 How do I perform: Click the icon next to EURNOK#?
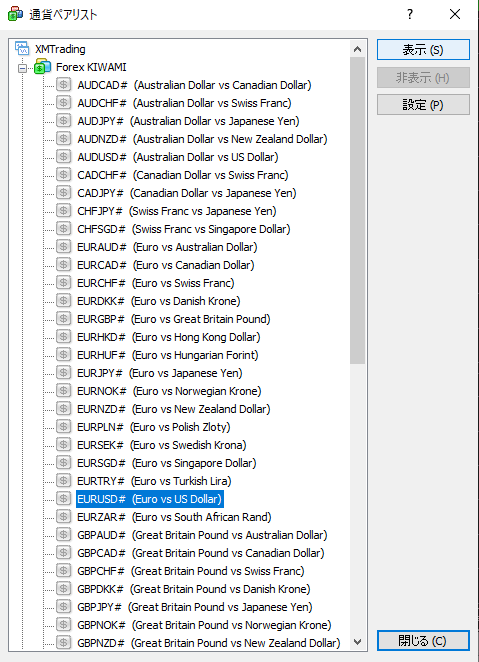pos(63,391)
